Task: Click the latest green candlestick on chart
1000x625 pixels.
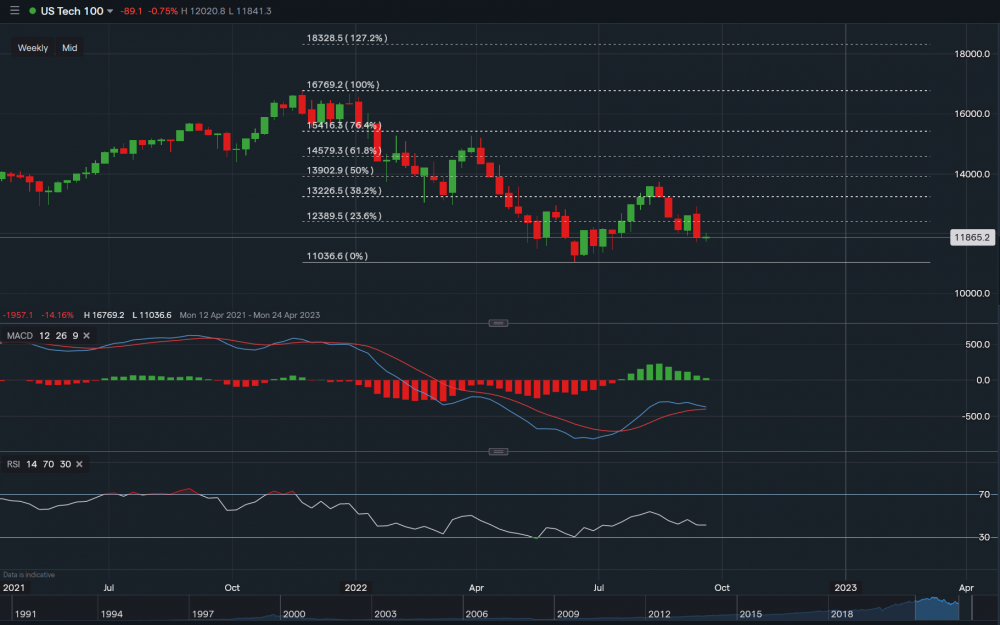Action: point(707,237)
